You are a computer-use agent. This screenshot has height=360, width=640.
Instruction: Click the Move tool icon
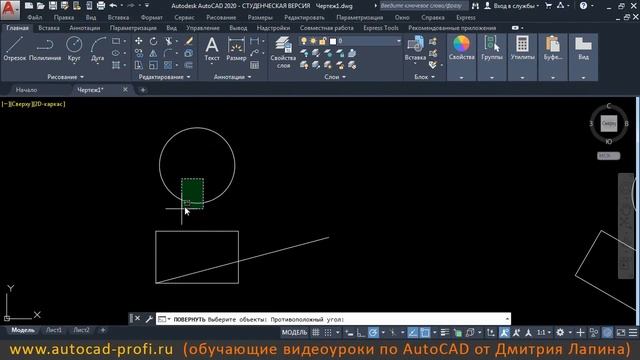point(139,41)
